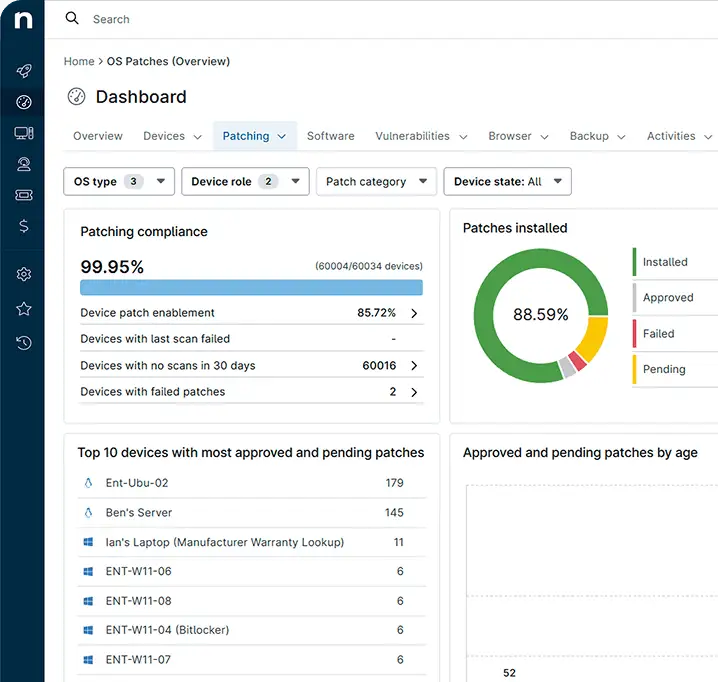
Task: Open the Favorites star sidebar icon
Action: click(24, 309)
